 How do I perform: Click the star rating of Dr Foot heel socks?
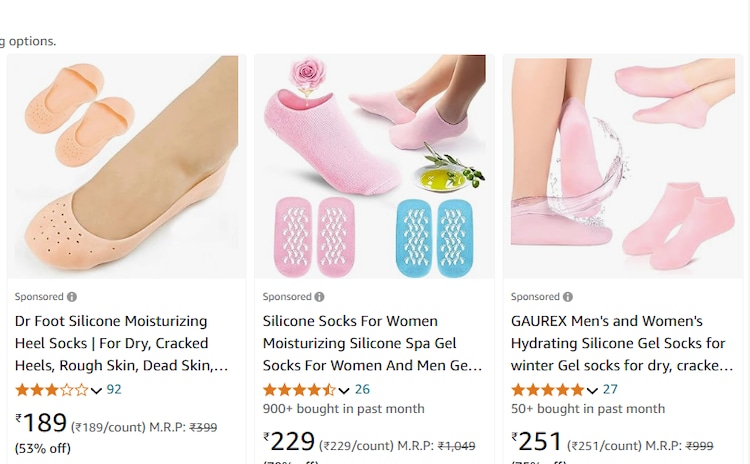(x=51, y=390)
